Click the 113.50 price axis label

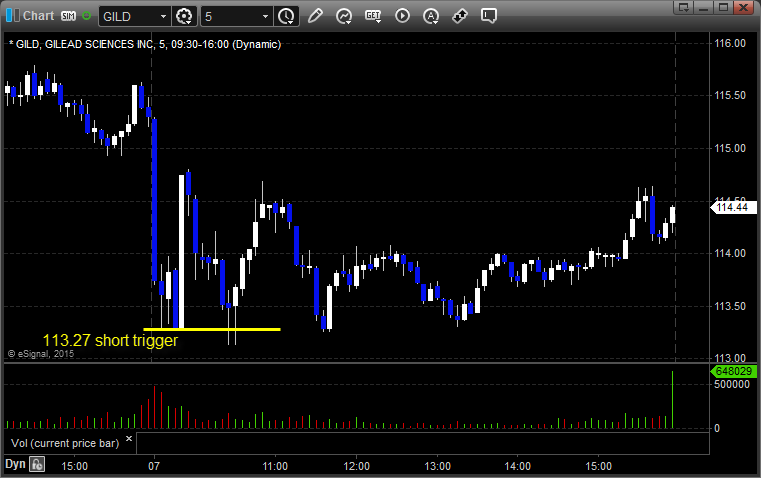(x=730, y=306)
